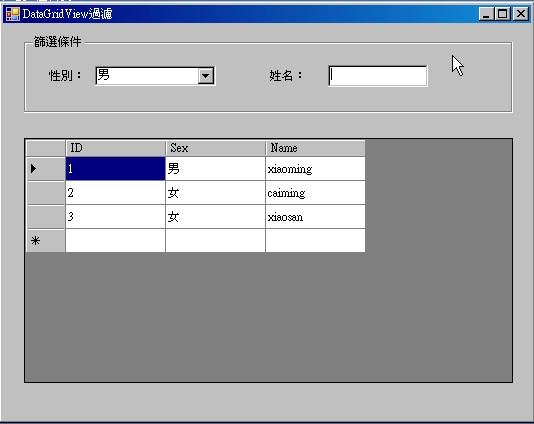534x424 pixels.
Task: Select the row header for row 3
Action: [46, 217]
